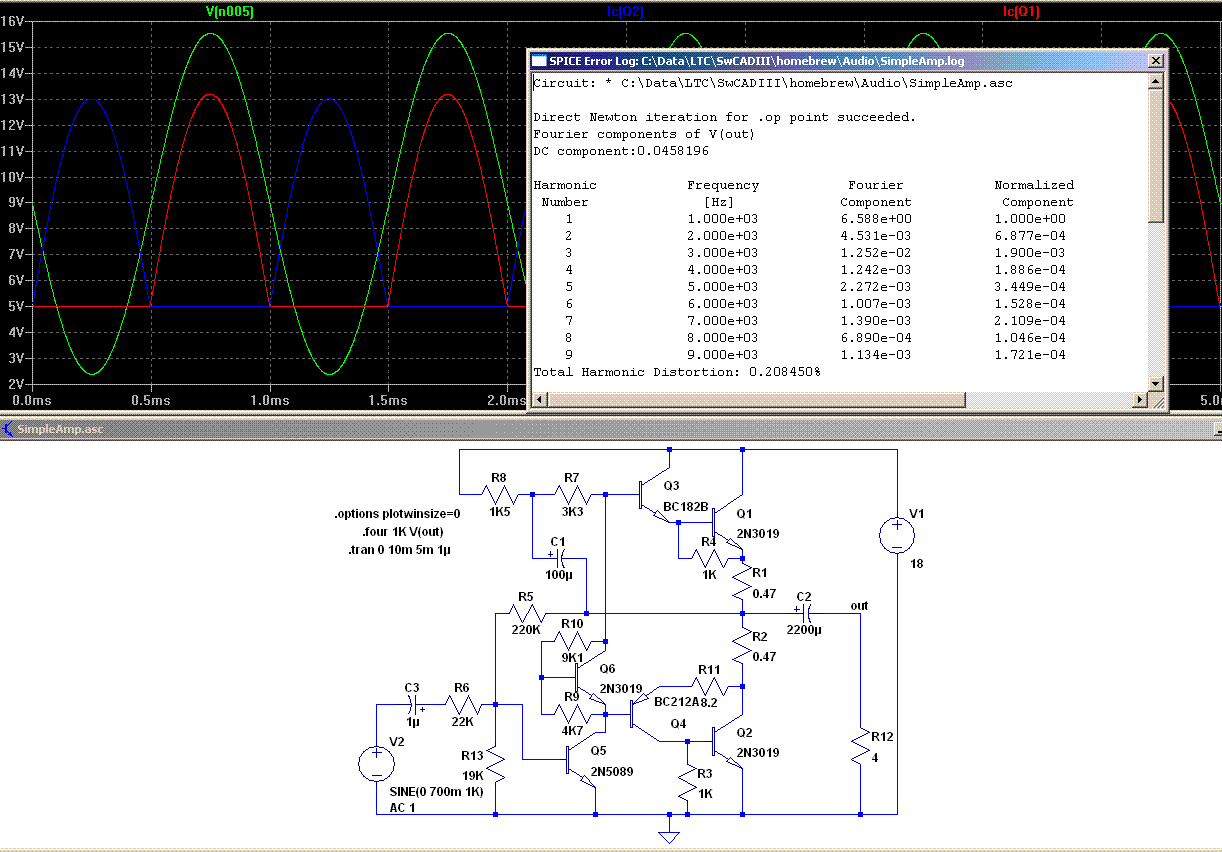This screenshot has height=852, width=1222.
Task: Select the Ic(Q1) trace label
Action: [1021, 11]
